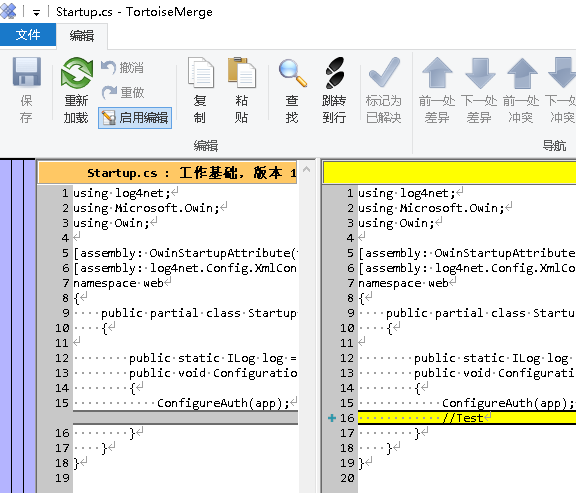Click 'using log4net;' in the left pane
This screenshot has width=576, height=493.
[121, 193]
